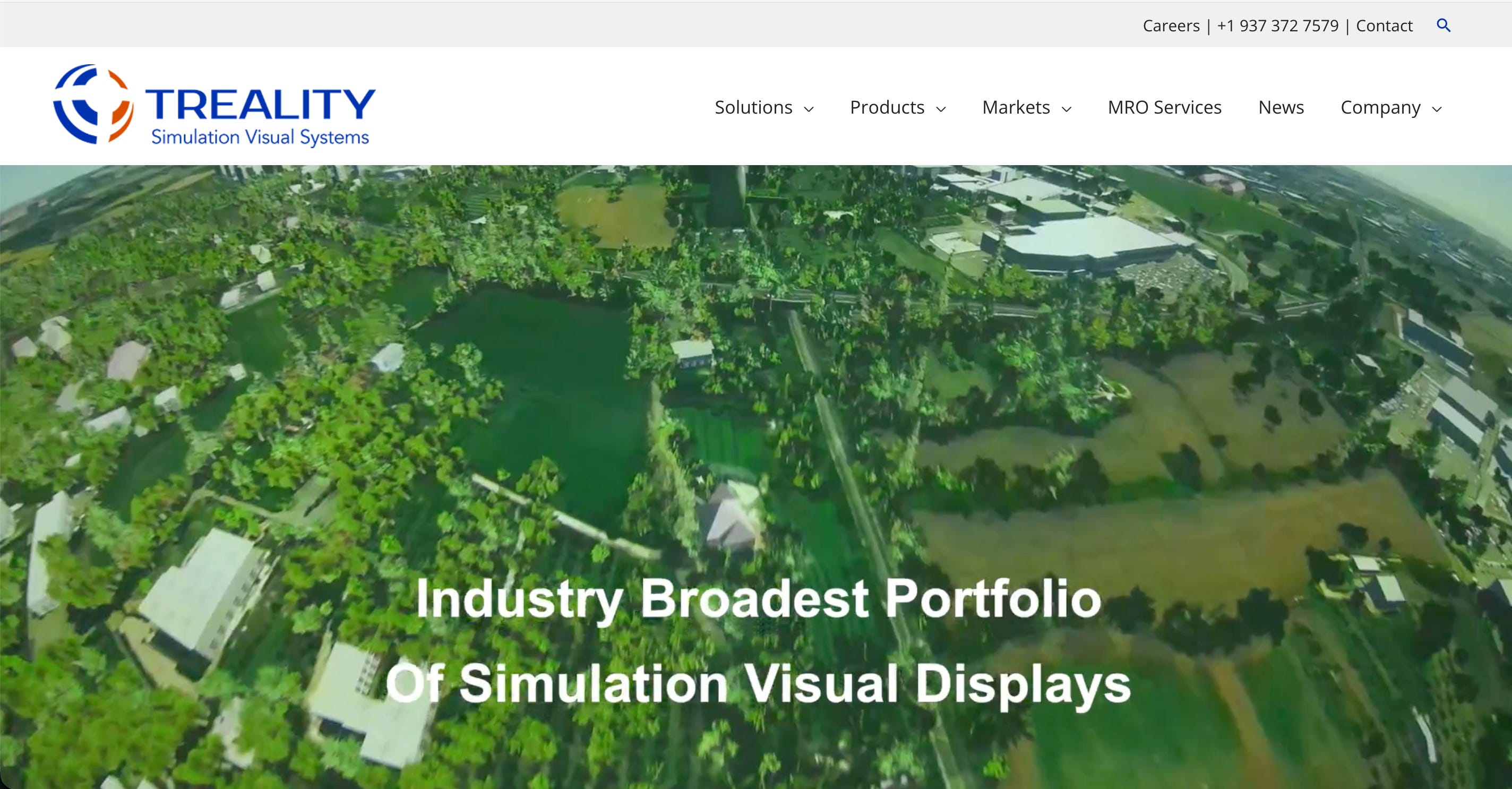Open the Careers link
The image size is (1512, 789).
pos(1171,26)
